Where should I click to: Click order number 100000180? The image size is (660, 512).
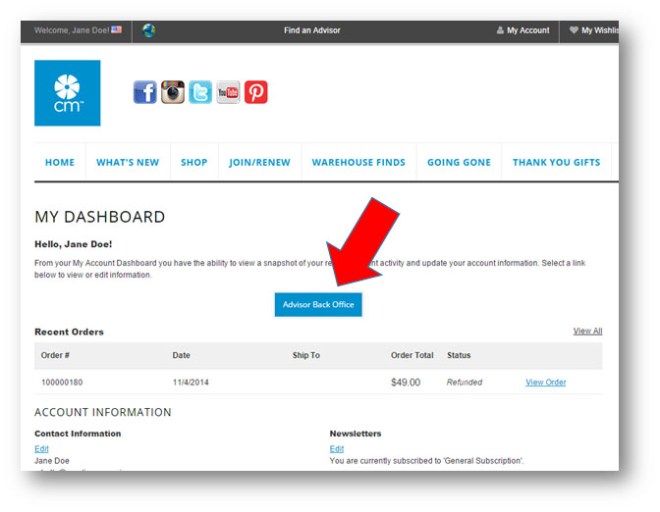62,382
